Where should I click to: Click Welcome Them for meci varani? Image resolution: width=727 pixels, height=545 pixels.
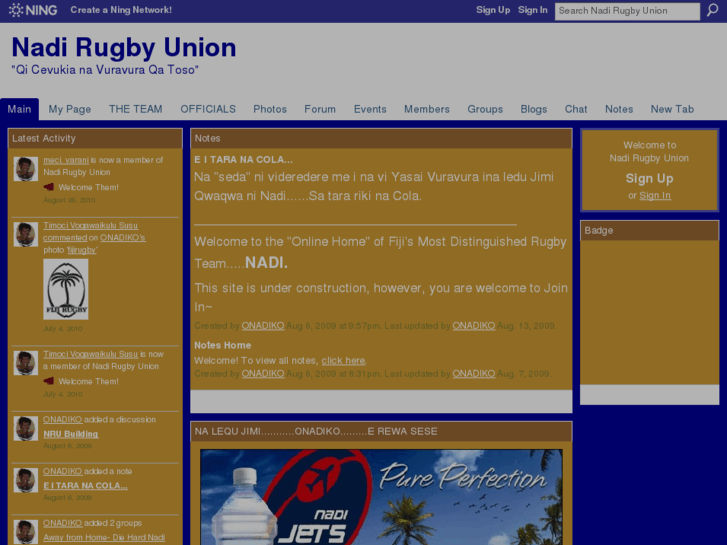coord(89,187)
